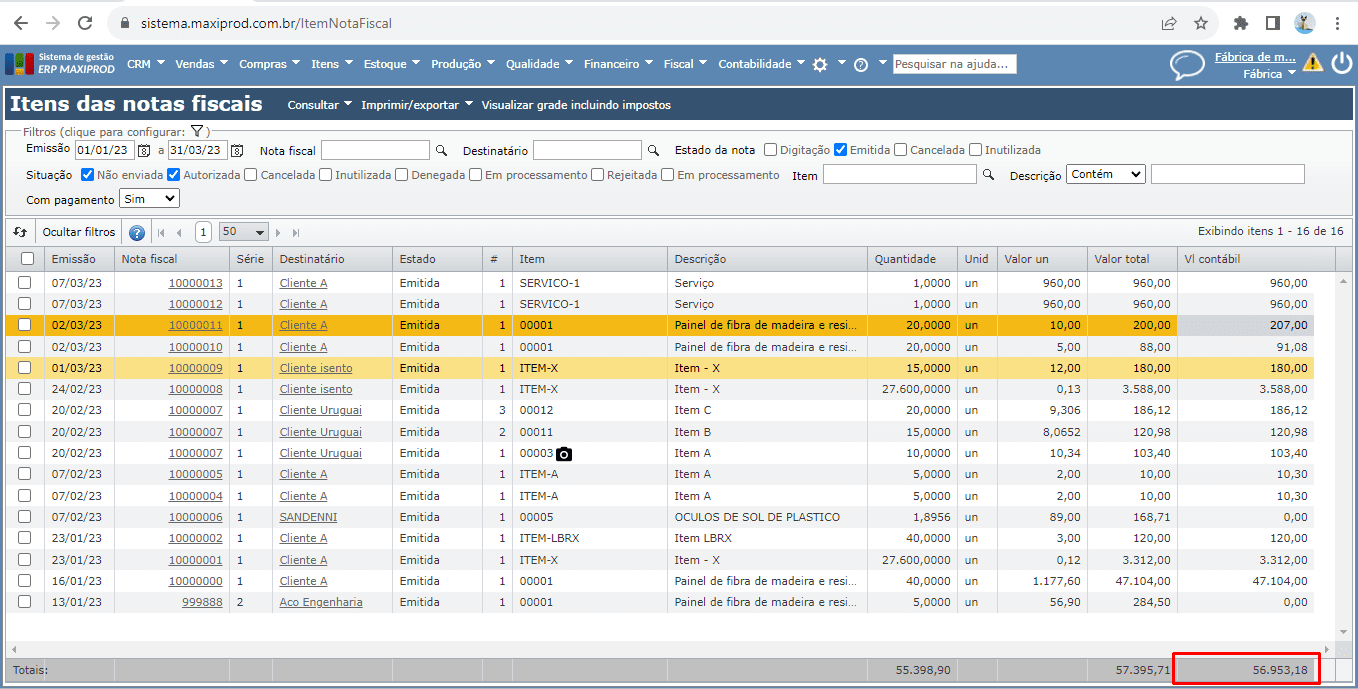This screenshot has height=689, width=1358.
Task: Click the magnifier beside the Destinatário field
Action: 653,150
